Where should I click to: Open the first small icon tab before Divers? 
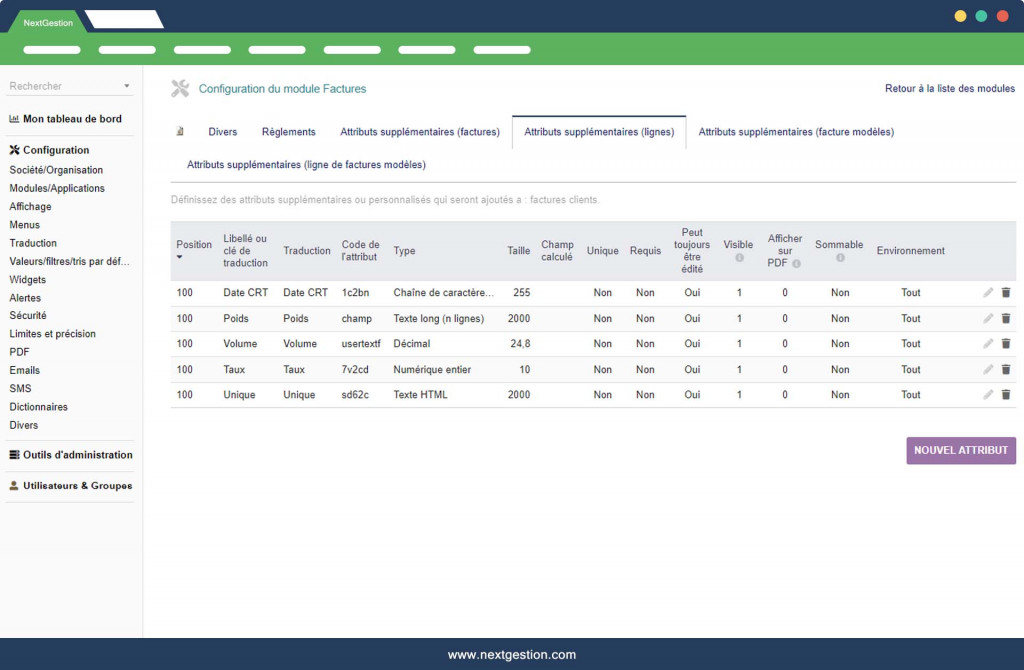click(x=180, y=131)
